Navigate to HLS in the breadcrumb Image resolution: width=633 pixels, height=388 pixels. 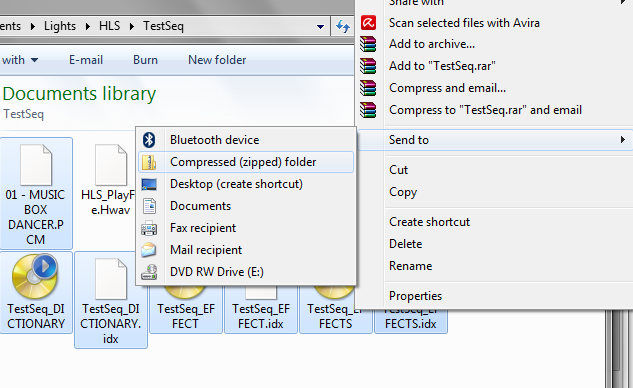coord(109,26)
